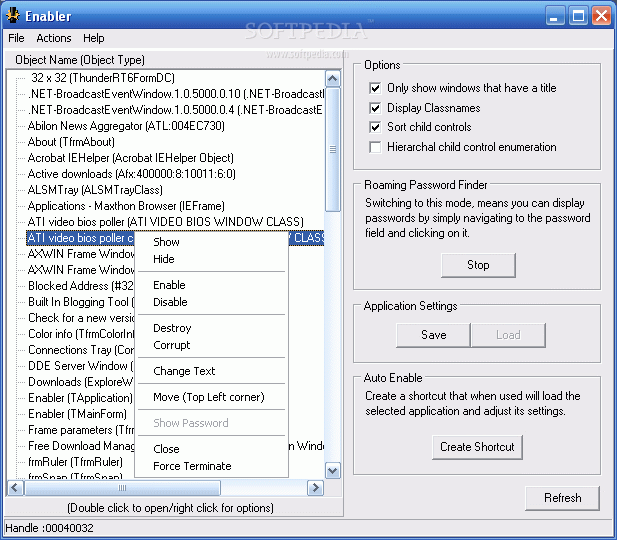Close the Enabler window

602,16
